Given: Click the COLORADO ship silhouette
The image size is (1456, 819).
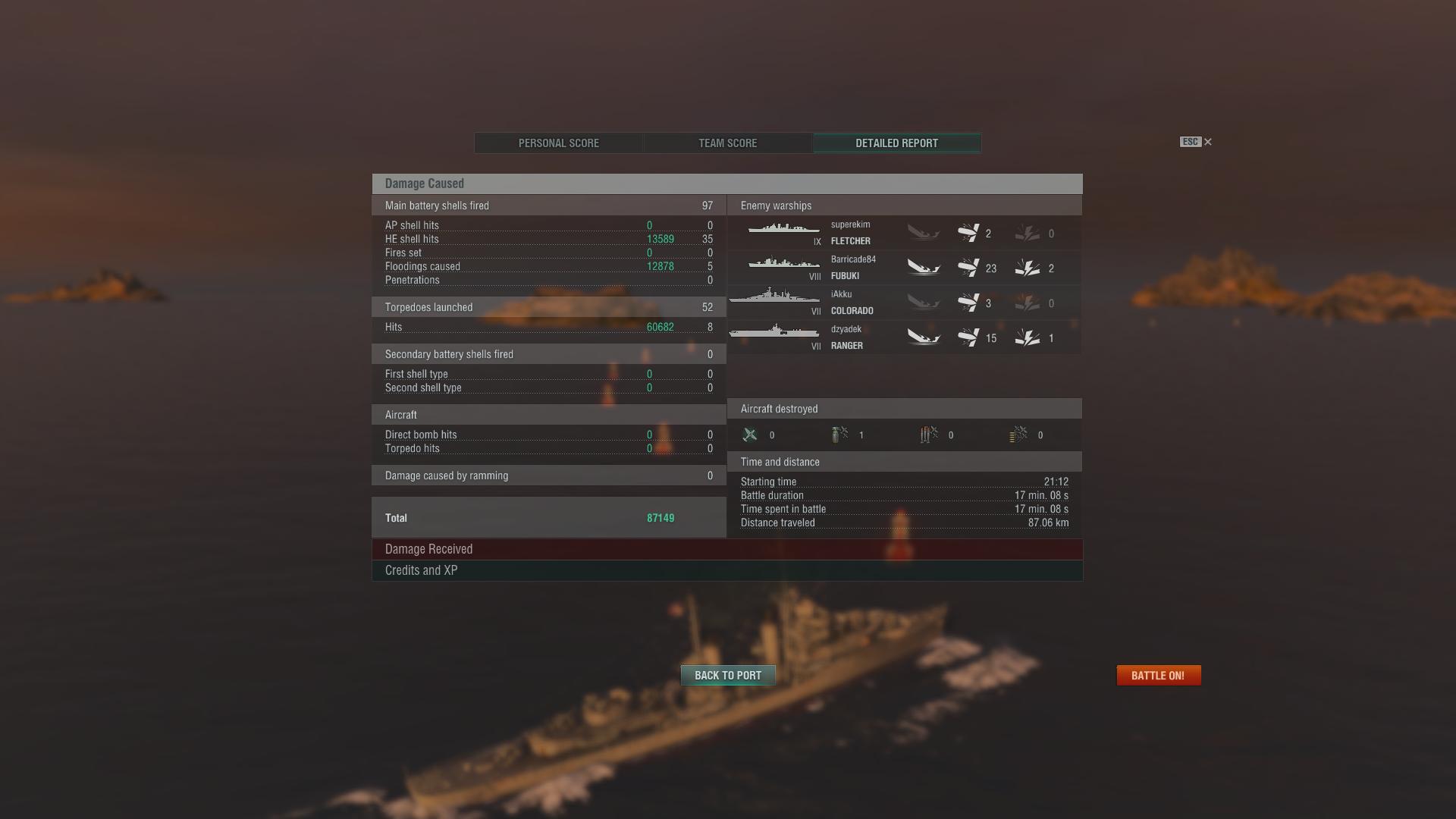Looking at the screenshot, I should [x=774, y=296].
